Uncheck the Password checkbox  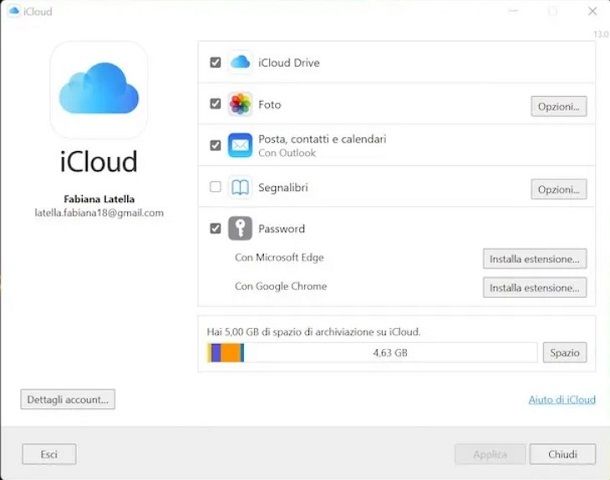tap(215, 228)
